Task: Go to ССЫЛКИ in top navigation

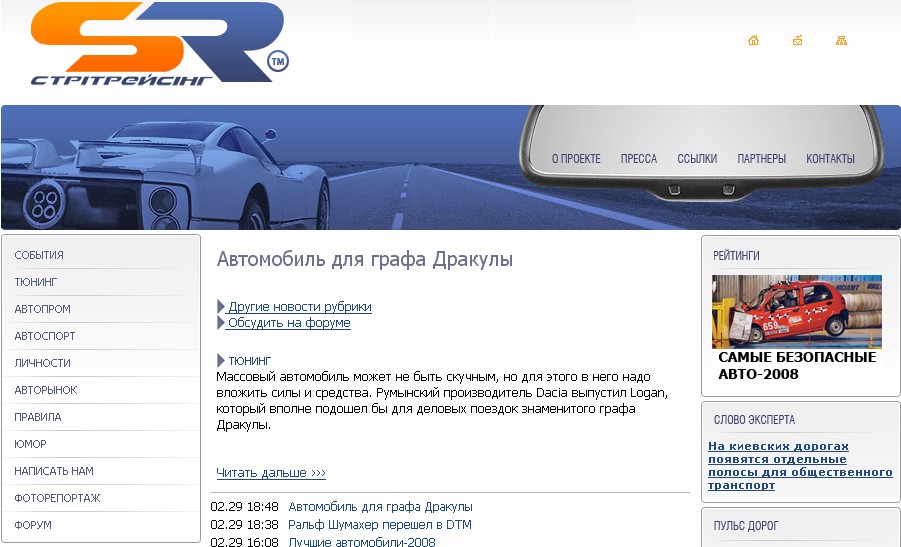Action: point(697,159)
